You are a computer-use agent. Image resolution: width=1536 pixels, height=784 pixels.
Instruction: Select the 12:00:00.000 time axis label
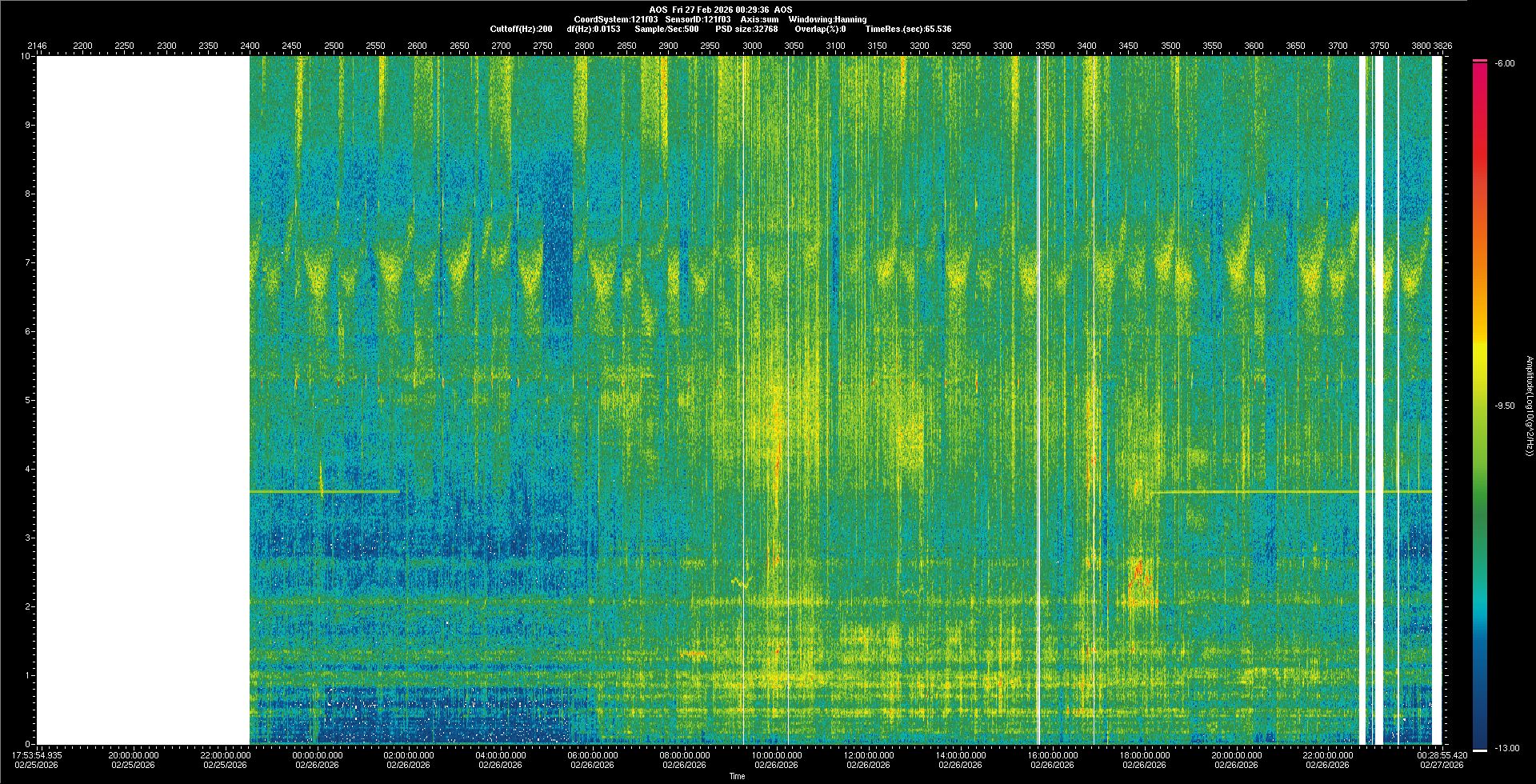[x=869, y=755]
